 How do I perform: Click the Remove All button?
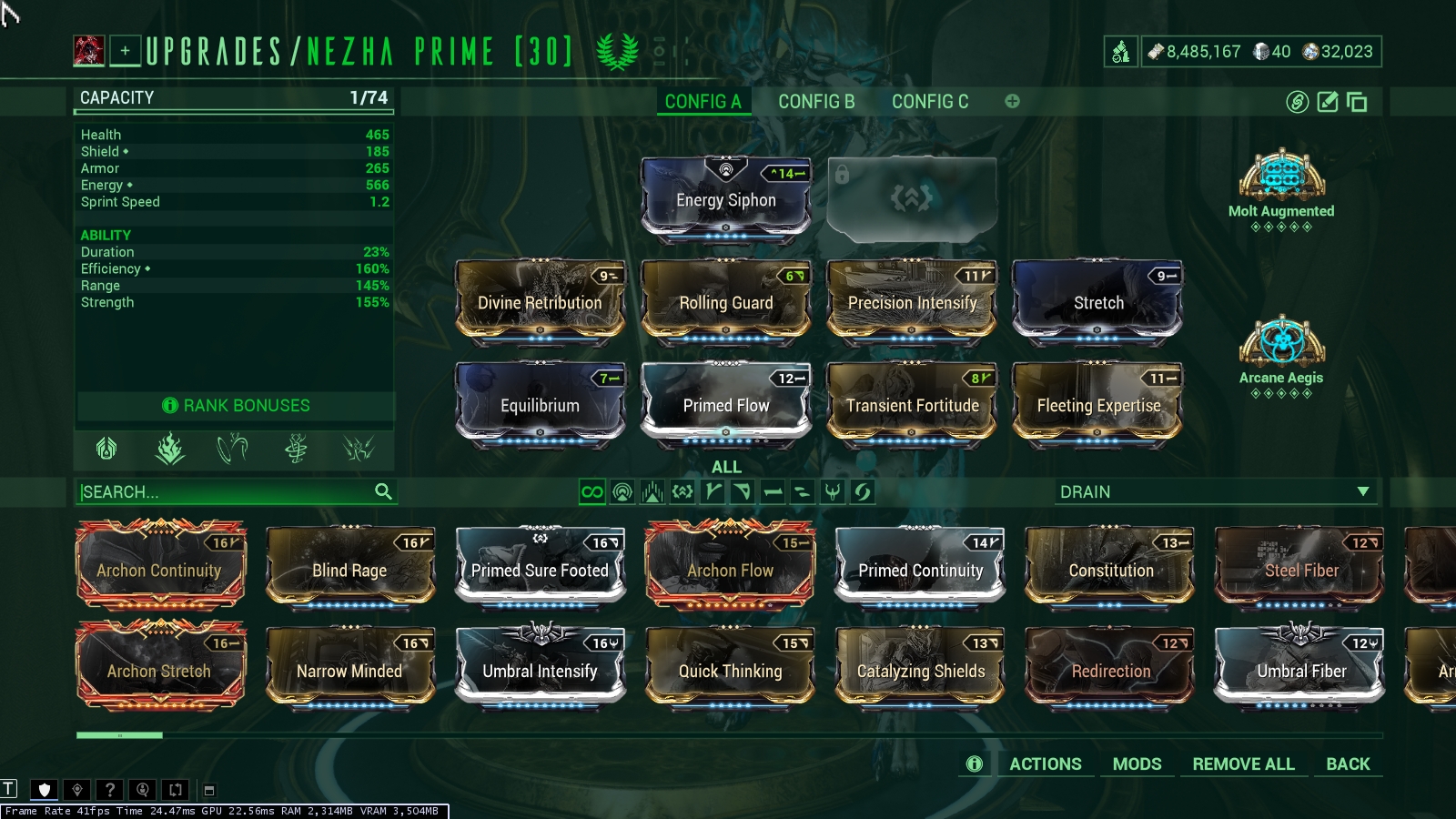pyautogui.click(x=1243, y=764)
